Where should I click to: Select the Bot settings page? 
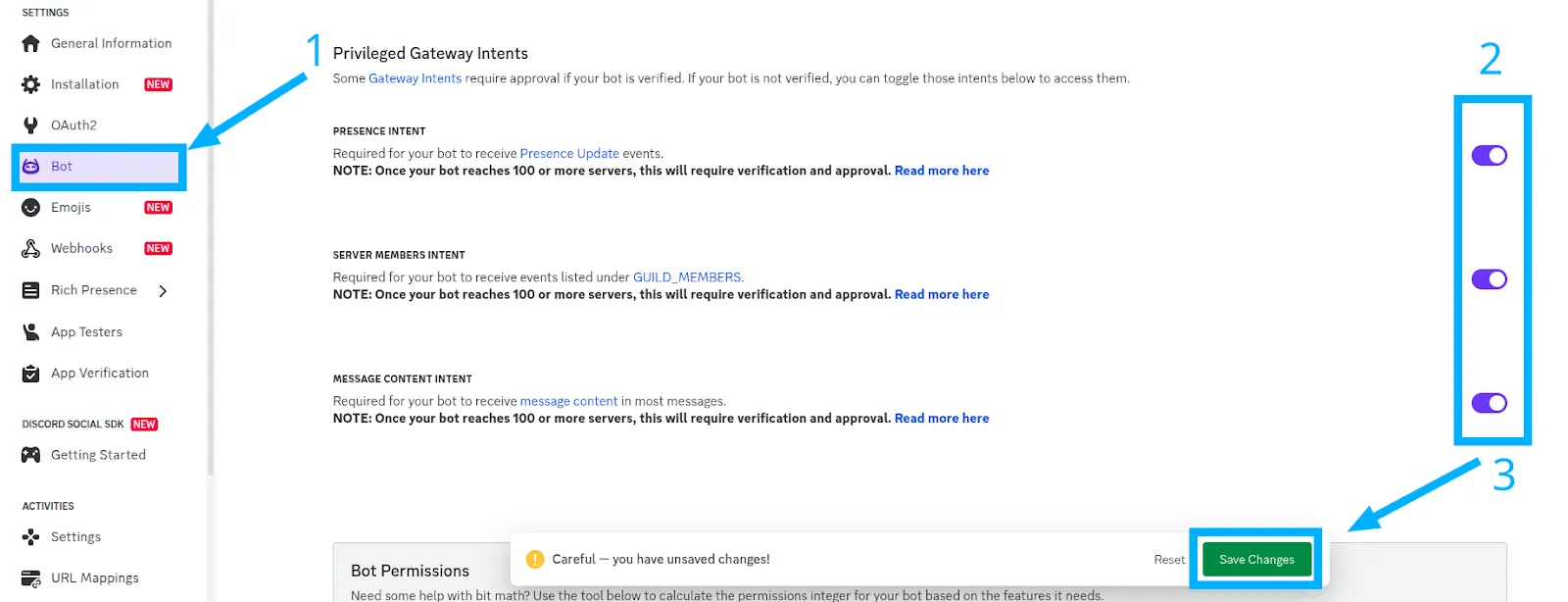point(98,167)
